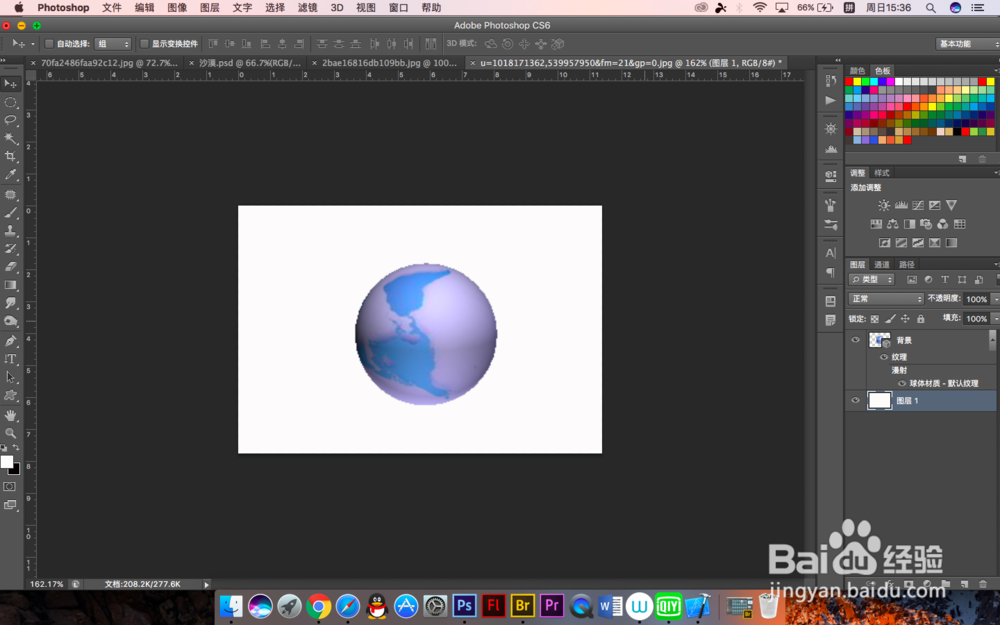Click the foreground color box
Viewport: 1000px width, 625px height.
click(6, 462)
